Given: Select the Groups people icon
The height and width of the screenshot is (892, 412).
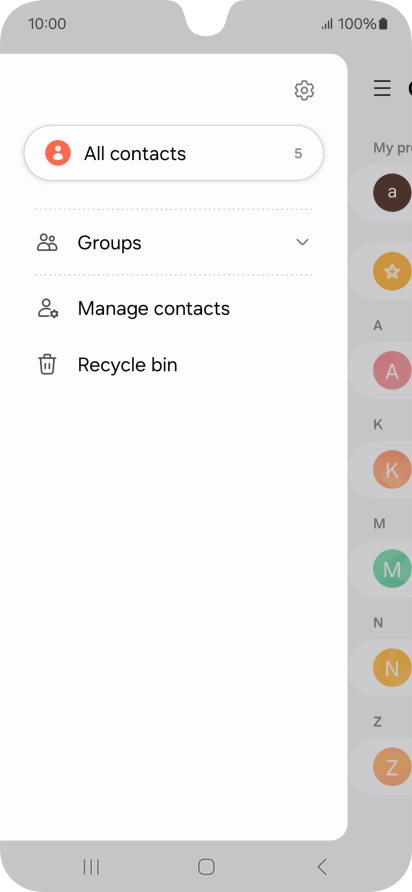Looking at the screenshot, I should 47,242.
